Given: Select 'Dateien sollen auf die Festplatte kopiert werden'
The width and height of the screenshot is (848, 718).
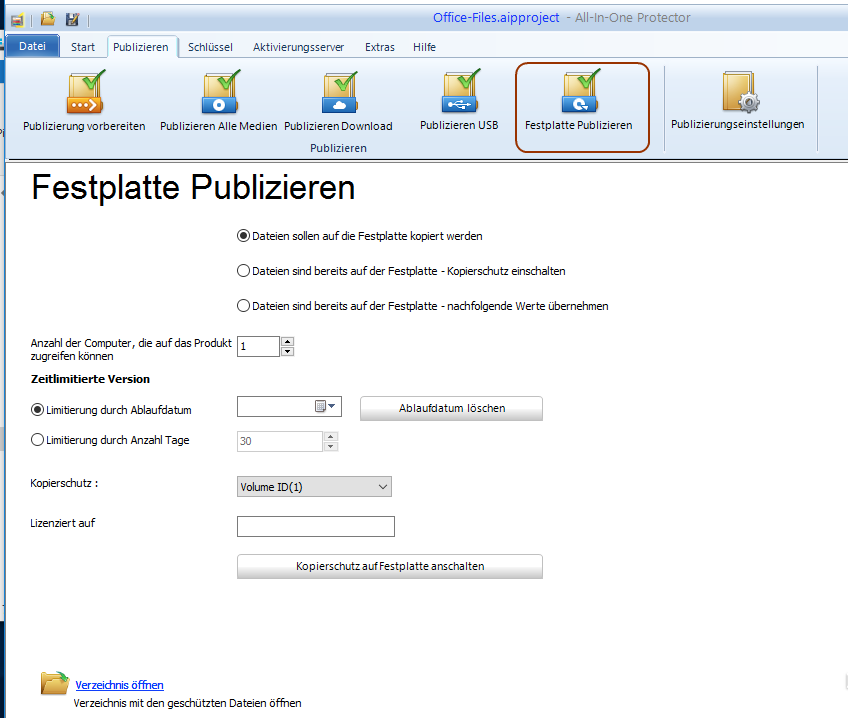Looking at the screenshot, I should [x=243, y=236].
